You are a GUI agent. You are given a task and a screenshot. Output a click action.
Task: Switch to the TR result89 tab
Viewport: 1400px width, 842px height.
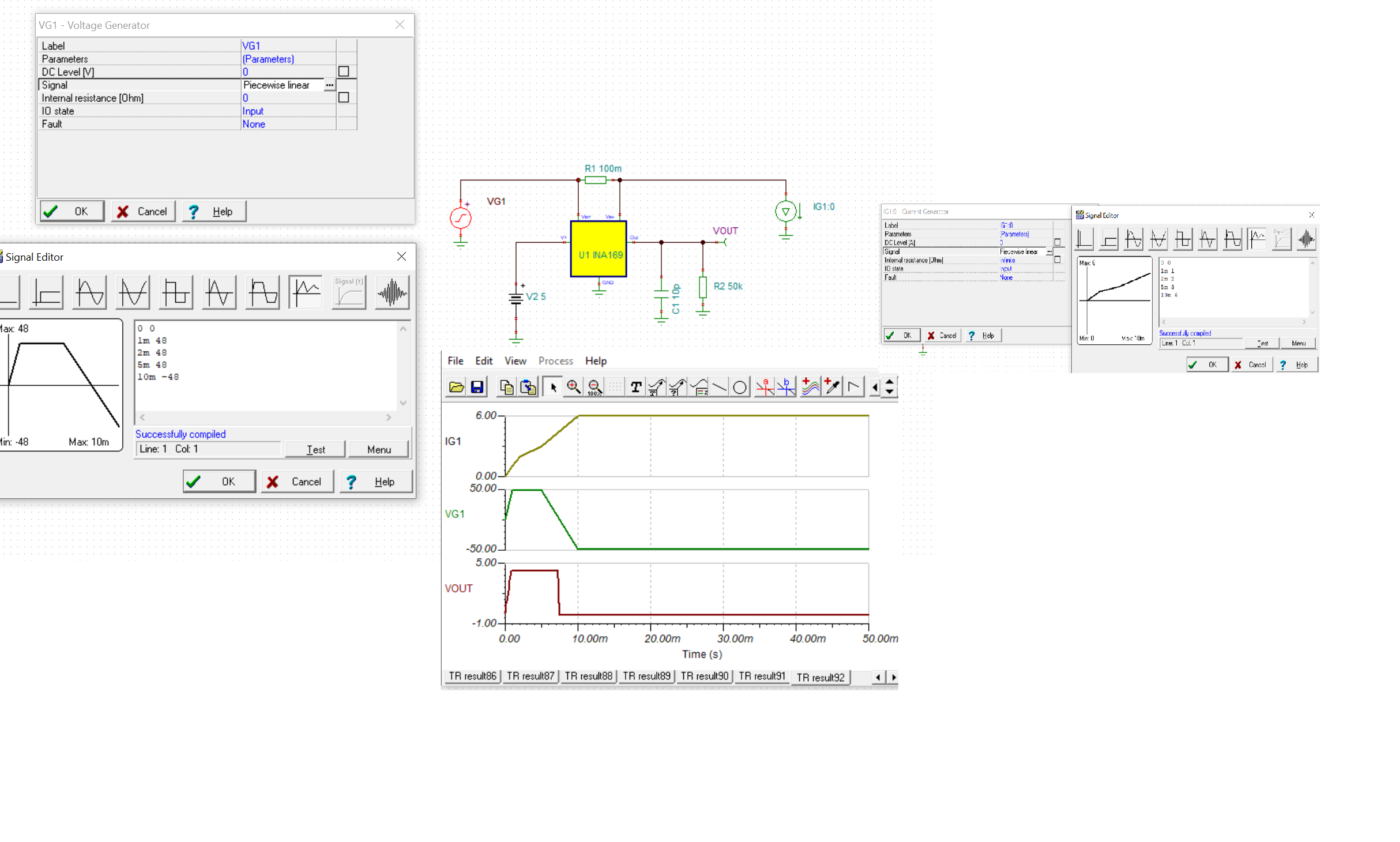point(646,676)
